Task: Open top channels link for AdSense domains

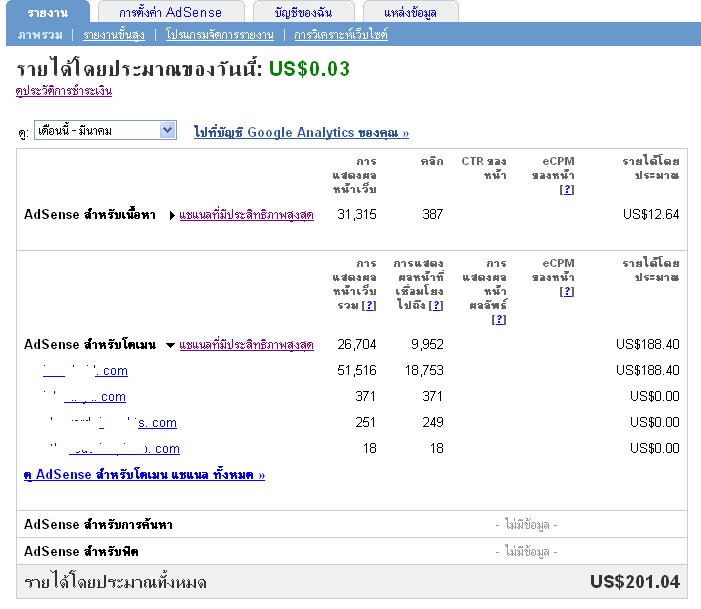Action: pyautogui.click(x=246, y=345)
